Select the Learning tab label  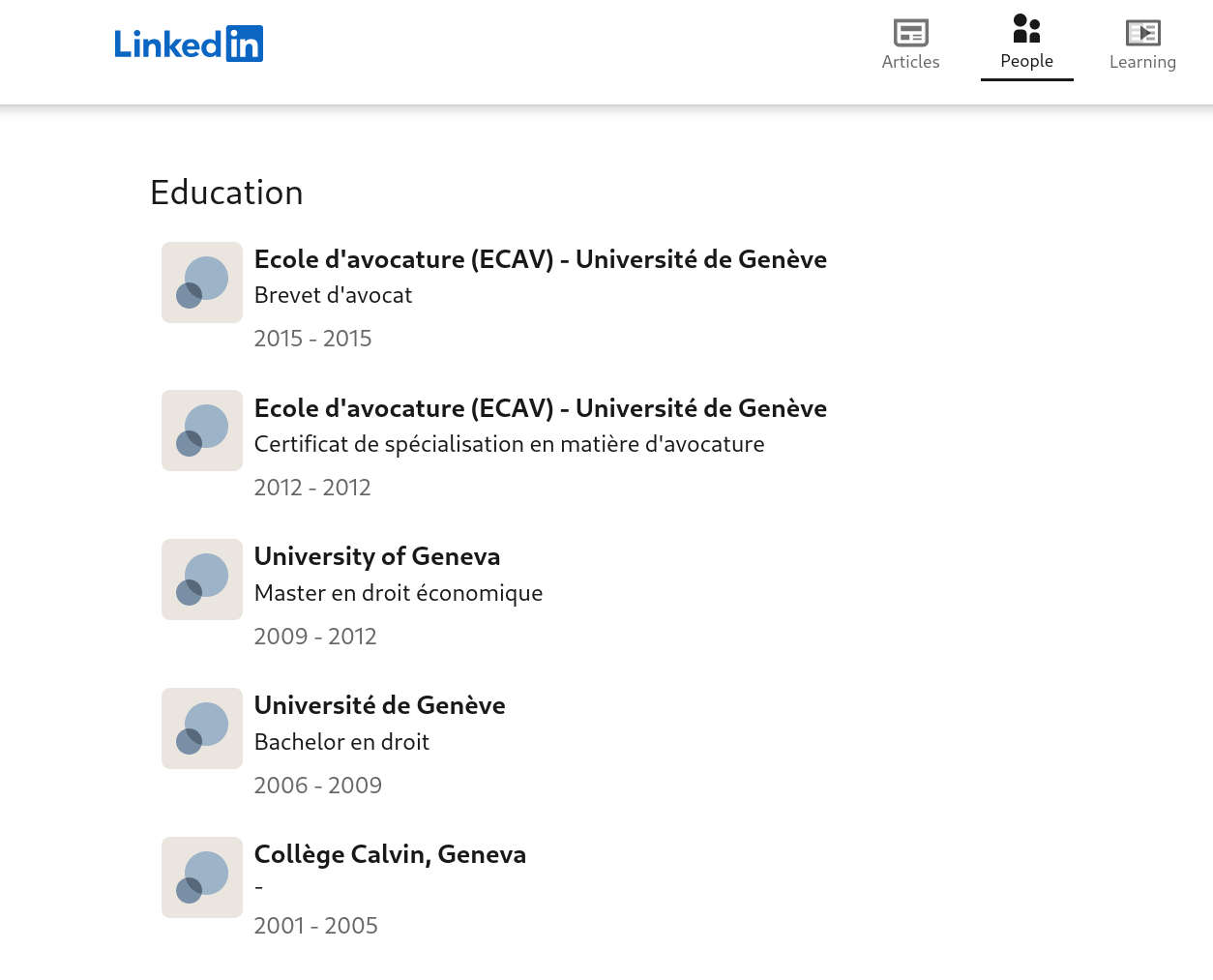pos(1142,62)
